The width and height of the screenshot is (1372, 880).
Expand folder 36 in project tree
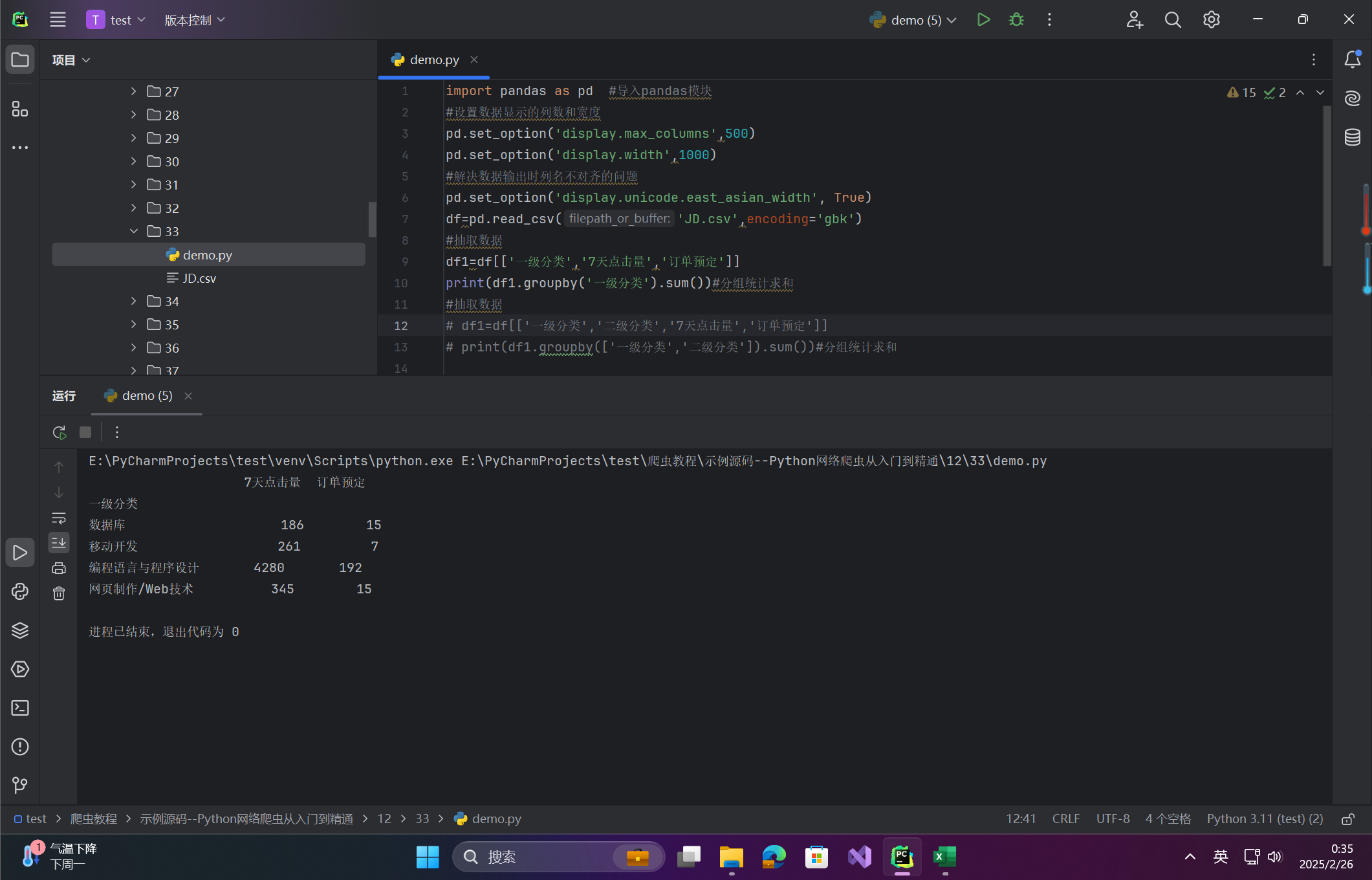[133, 348]
